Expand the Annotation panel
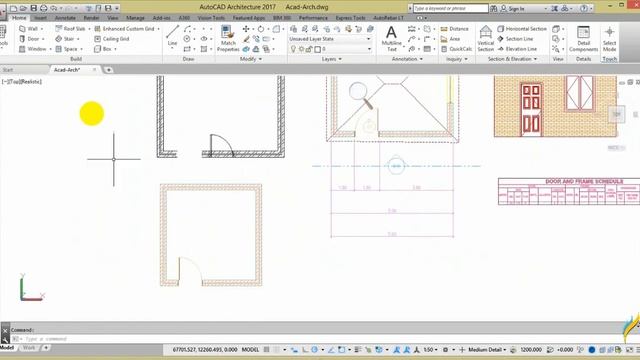The width and height of the screenshot is (640, 360). click(407, 59)
